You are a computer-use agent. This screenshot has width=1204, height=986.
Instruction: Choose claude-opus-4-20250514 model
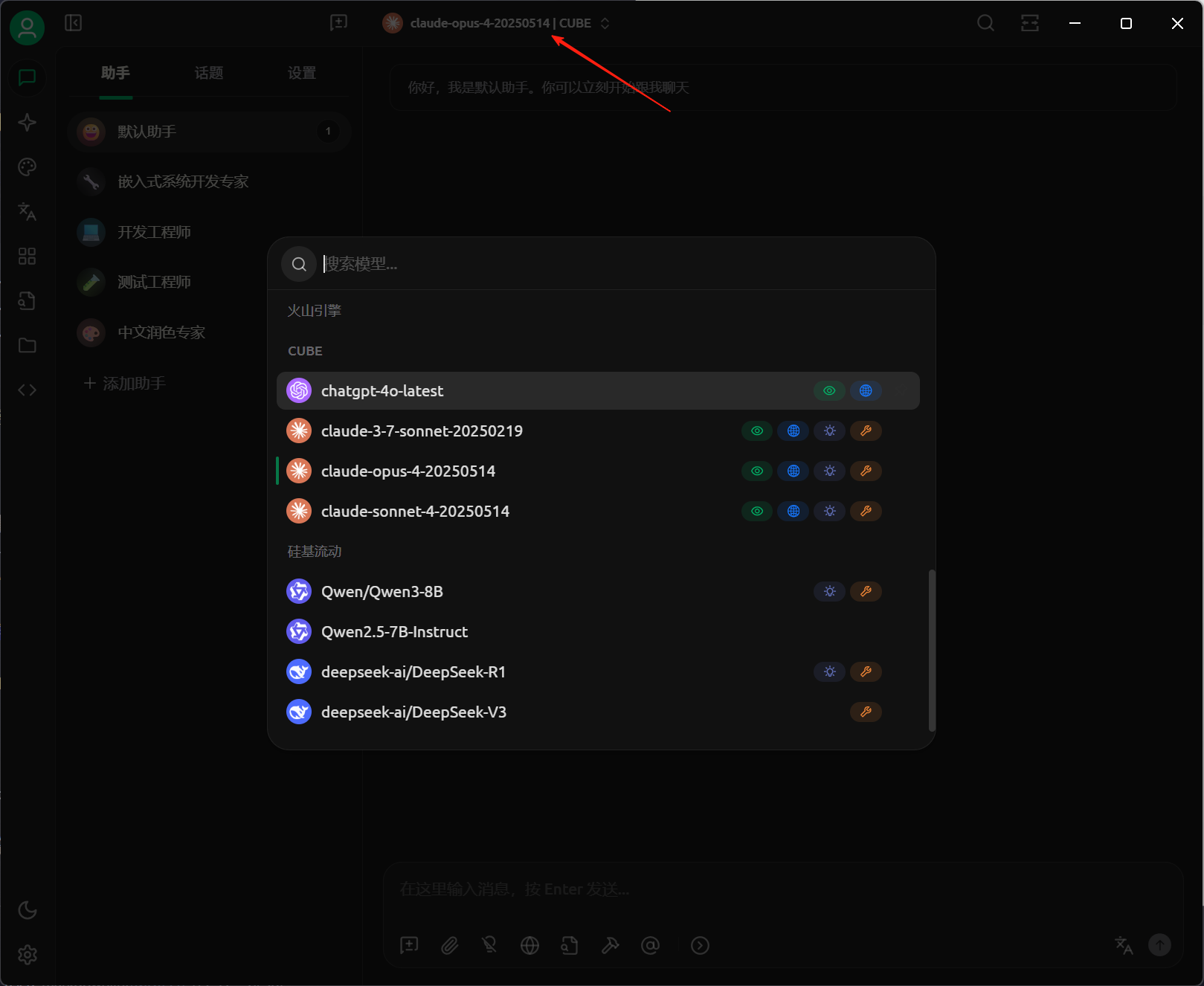pos(598,471)
